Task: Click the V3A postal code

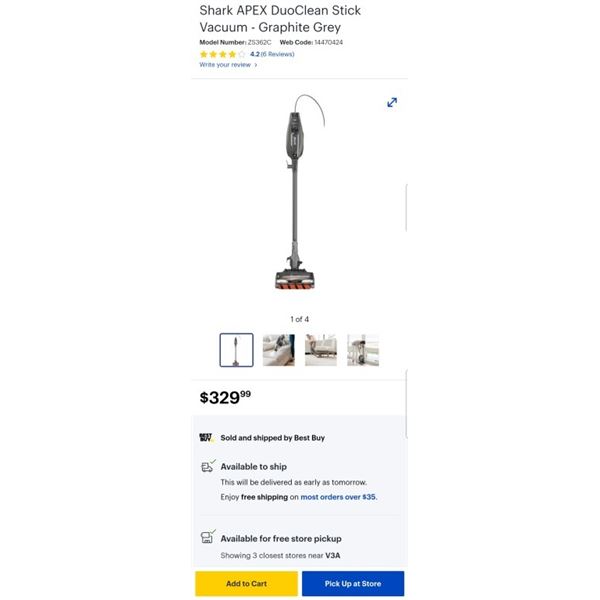Action: [x=333, y=556]
